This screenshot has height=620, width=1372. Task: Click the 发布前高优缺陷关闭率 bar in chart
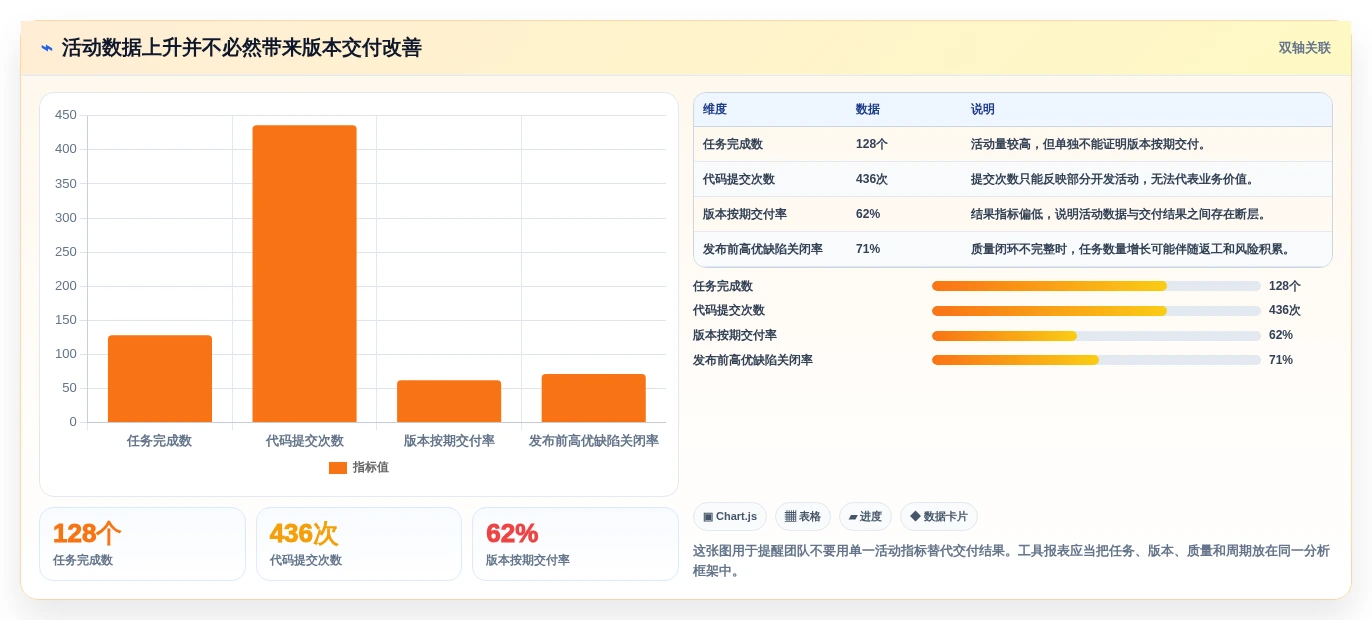pos(594,398)
